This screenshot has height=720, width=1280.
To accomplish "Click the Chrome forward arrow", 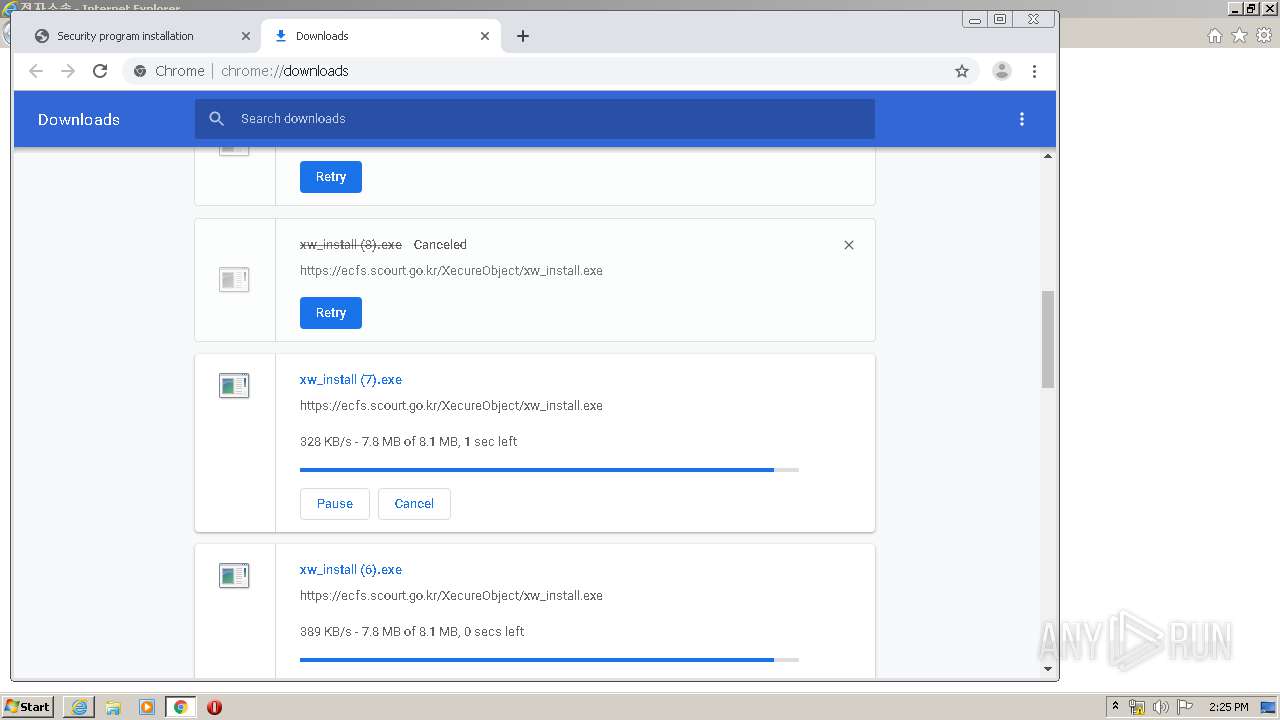I will pyautogui.click(x=68, y=71).
